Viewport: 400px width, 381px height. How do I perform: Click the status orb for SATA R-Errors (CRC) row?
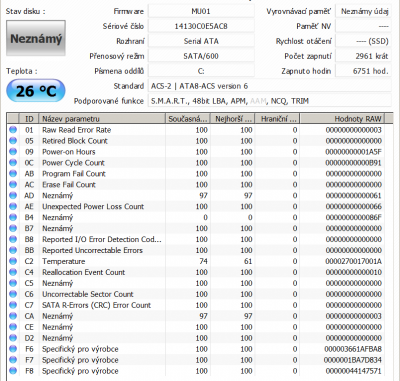(13, 305)
